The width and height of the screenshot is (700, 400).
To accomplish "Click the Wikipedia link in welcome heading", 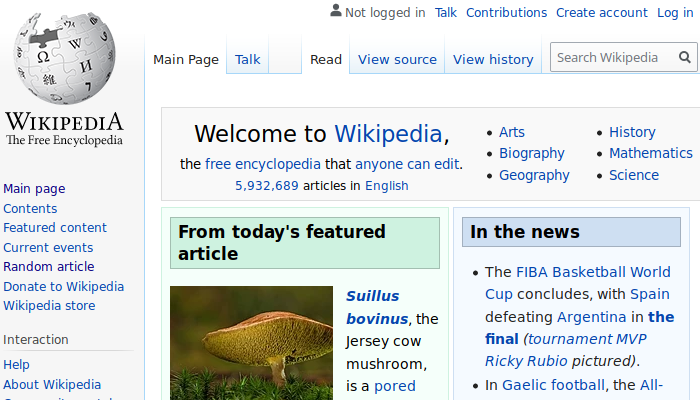I will (x=388, y=134).
